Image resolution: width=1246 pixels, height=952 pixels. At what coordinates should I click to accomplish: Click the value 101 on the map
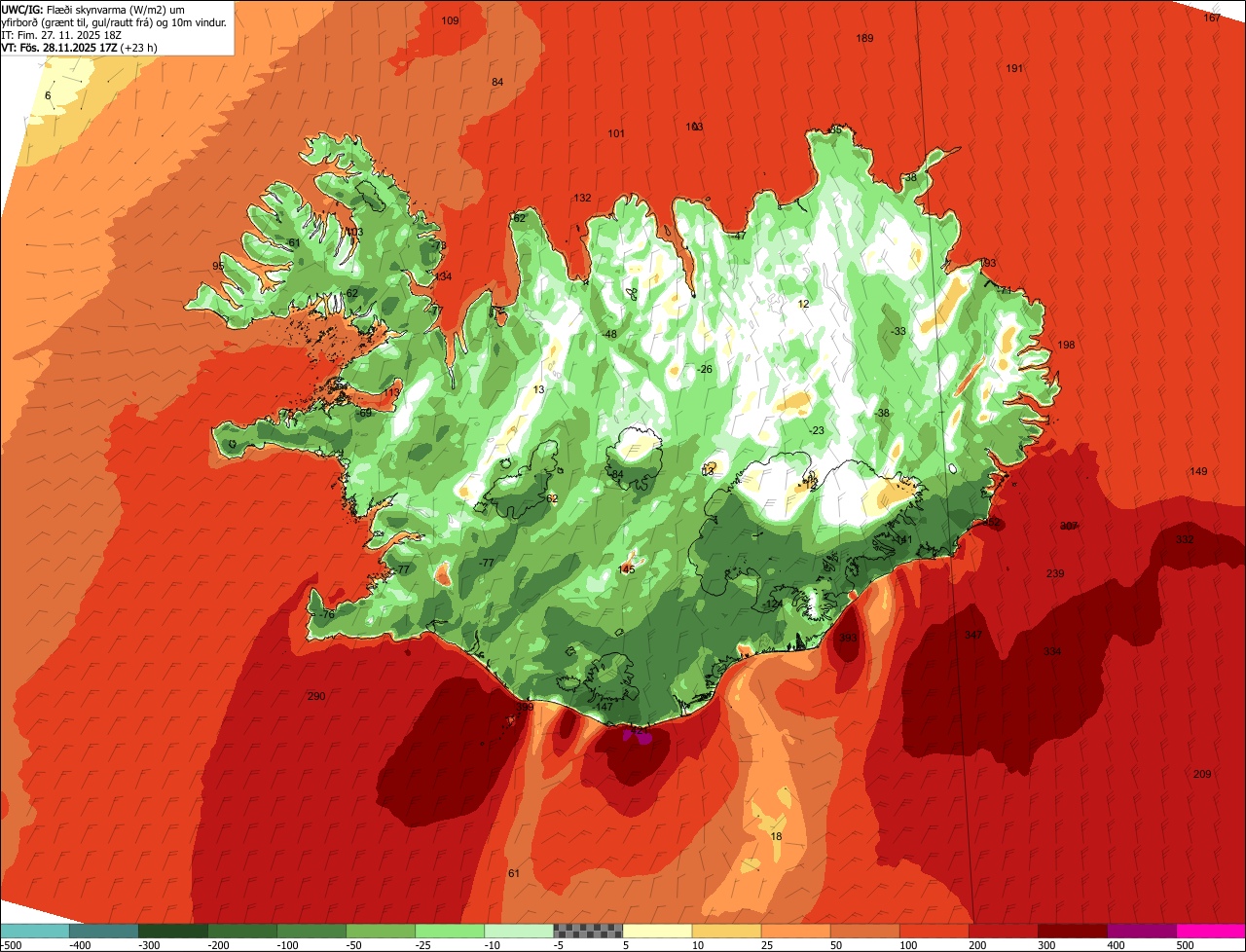(616, 133)
